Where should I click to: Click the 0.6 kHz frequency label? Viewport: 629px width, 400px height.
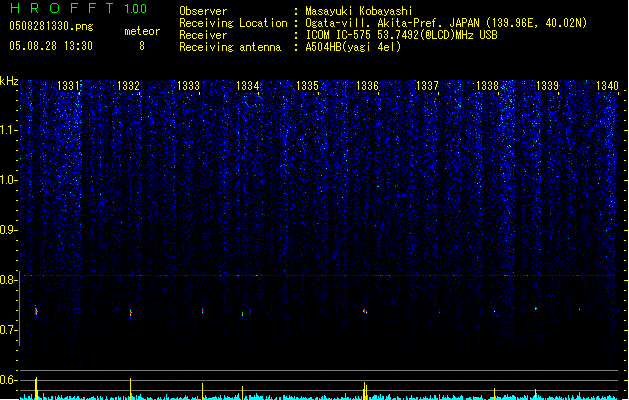point(8,380)
